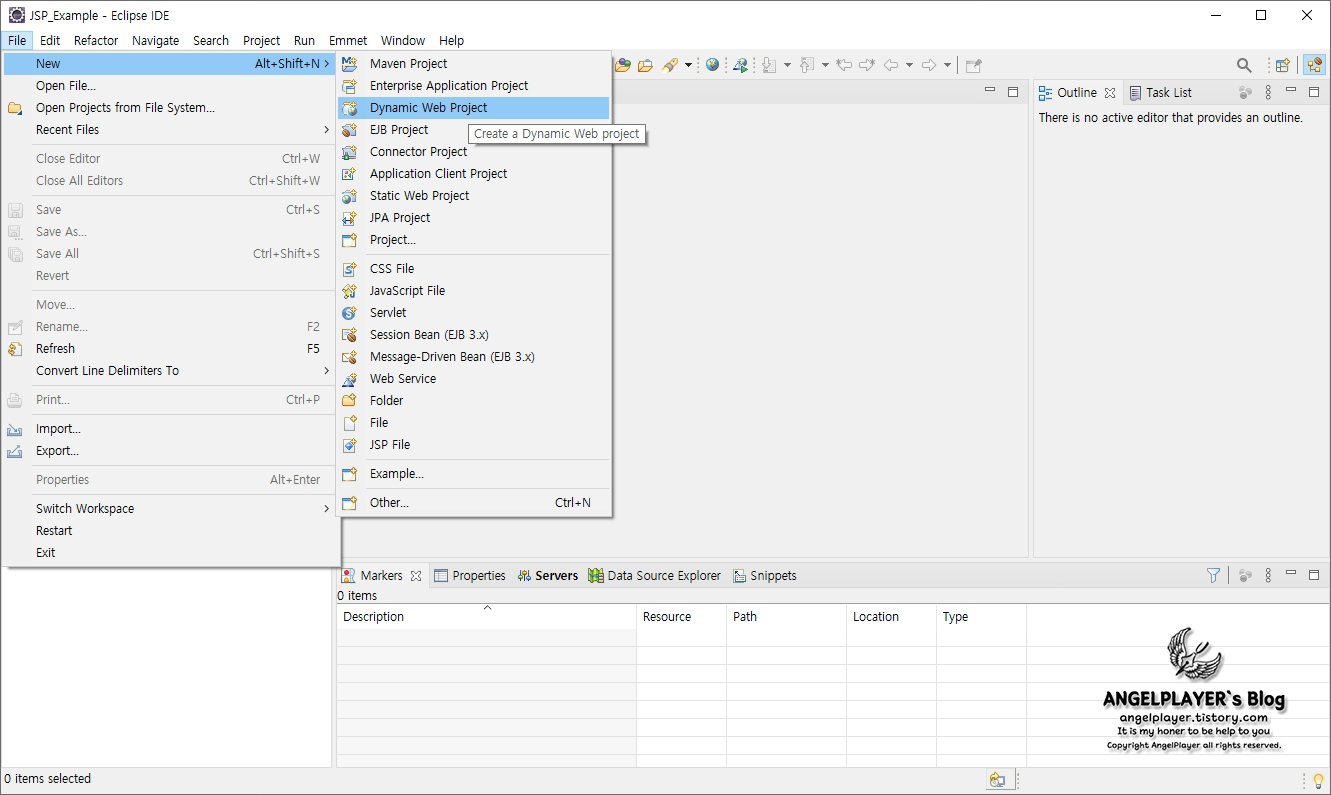Open Forward history dropdown arrow
1331x795 pixels.
[x=947, y=65]
